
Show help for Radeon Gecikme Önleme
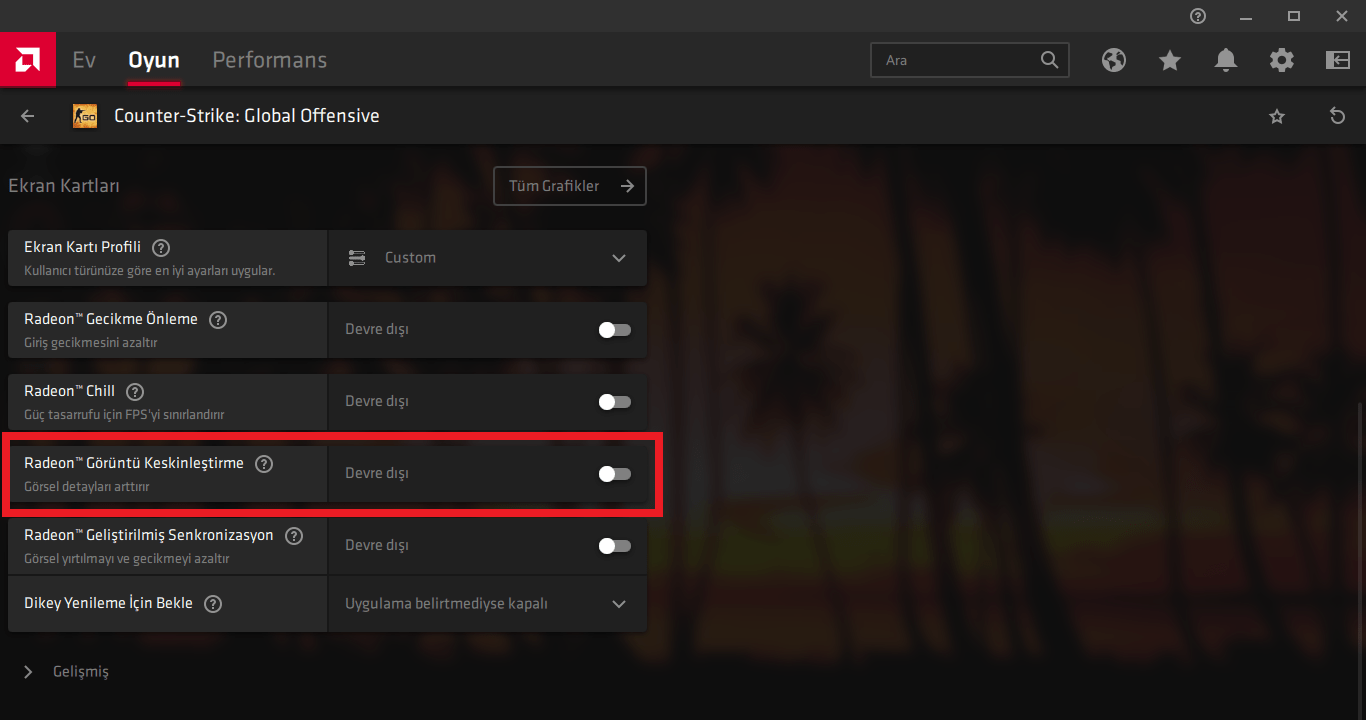(x=218, y=320)
